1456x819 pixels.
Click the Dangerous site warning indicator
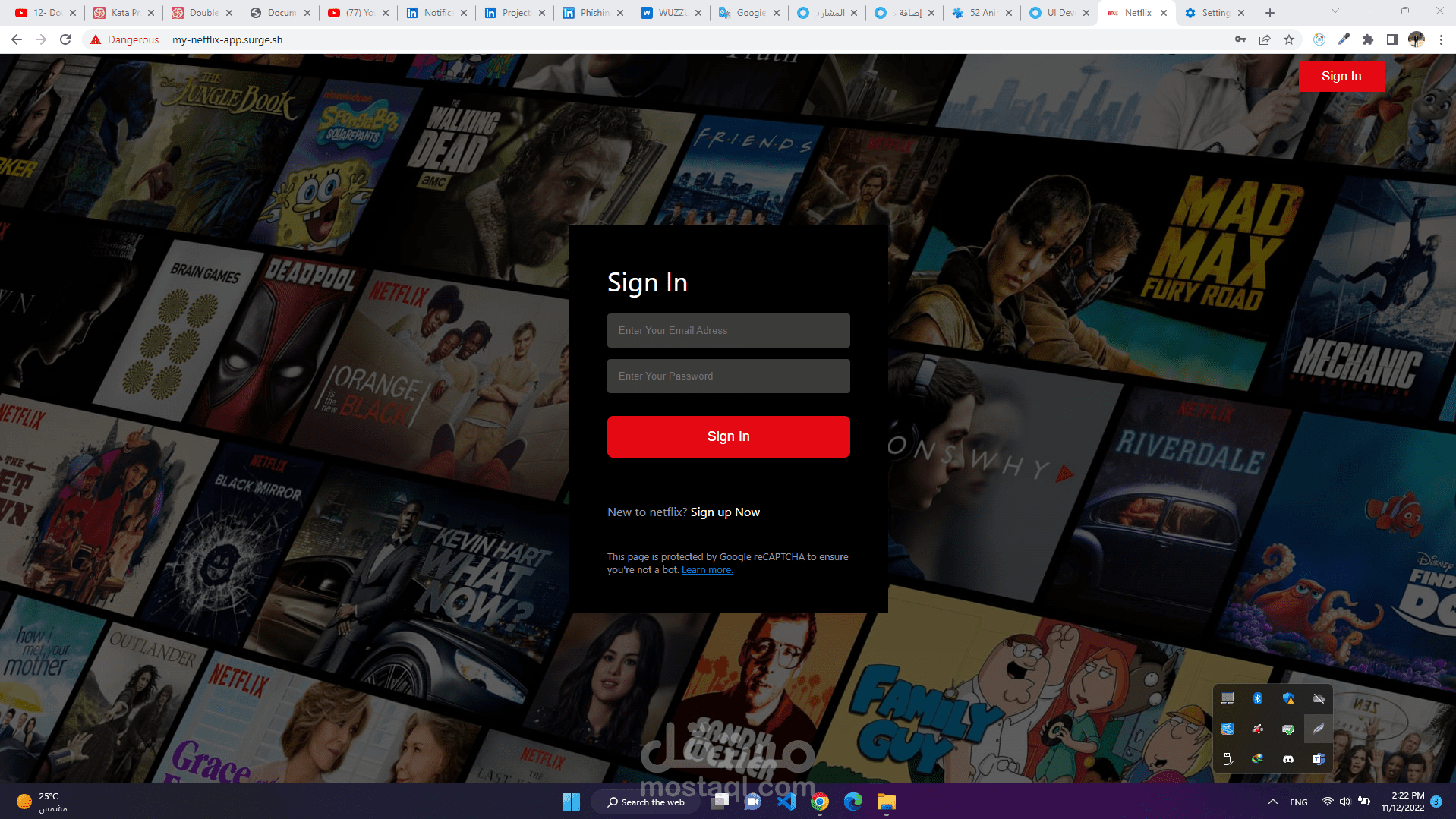[124, 39]
